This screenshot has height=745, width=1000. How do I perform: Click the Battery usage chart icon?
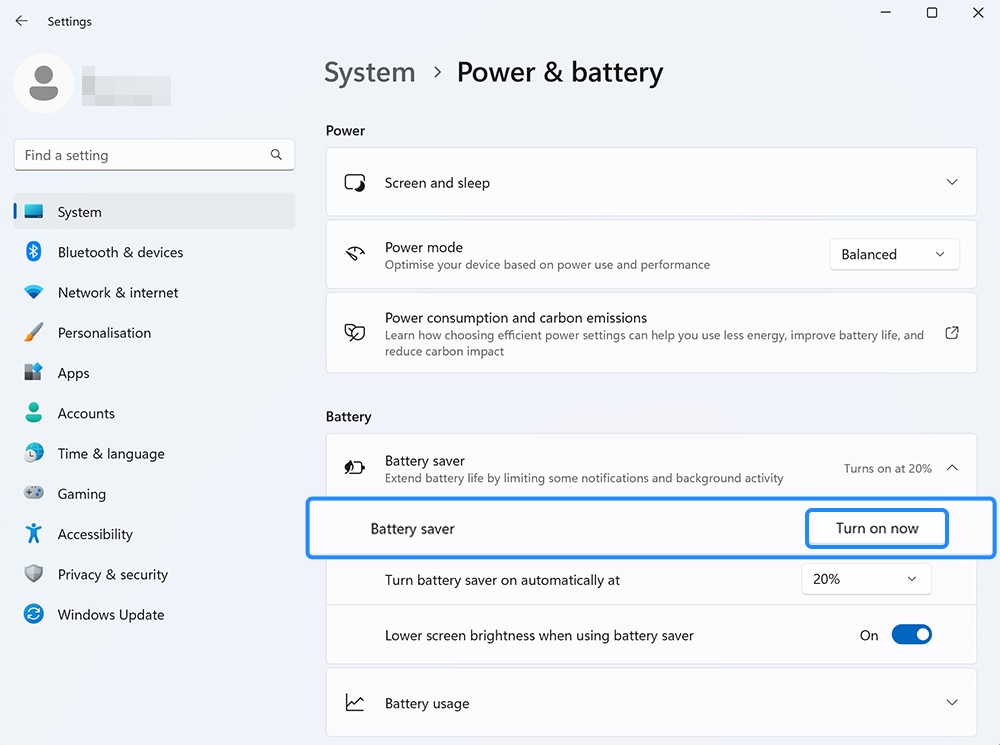355,702
